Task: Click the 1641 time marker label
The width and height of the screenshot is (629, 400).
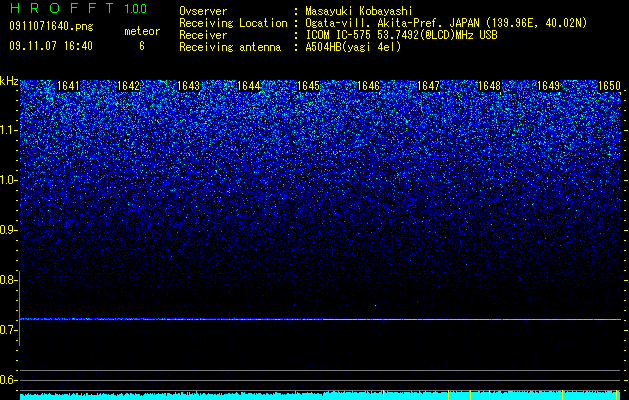Action: pyautogui.click(x=68, y=86)
